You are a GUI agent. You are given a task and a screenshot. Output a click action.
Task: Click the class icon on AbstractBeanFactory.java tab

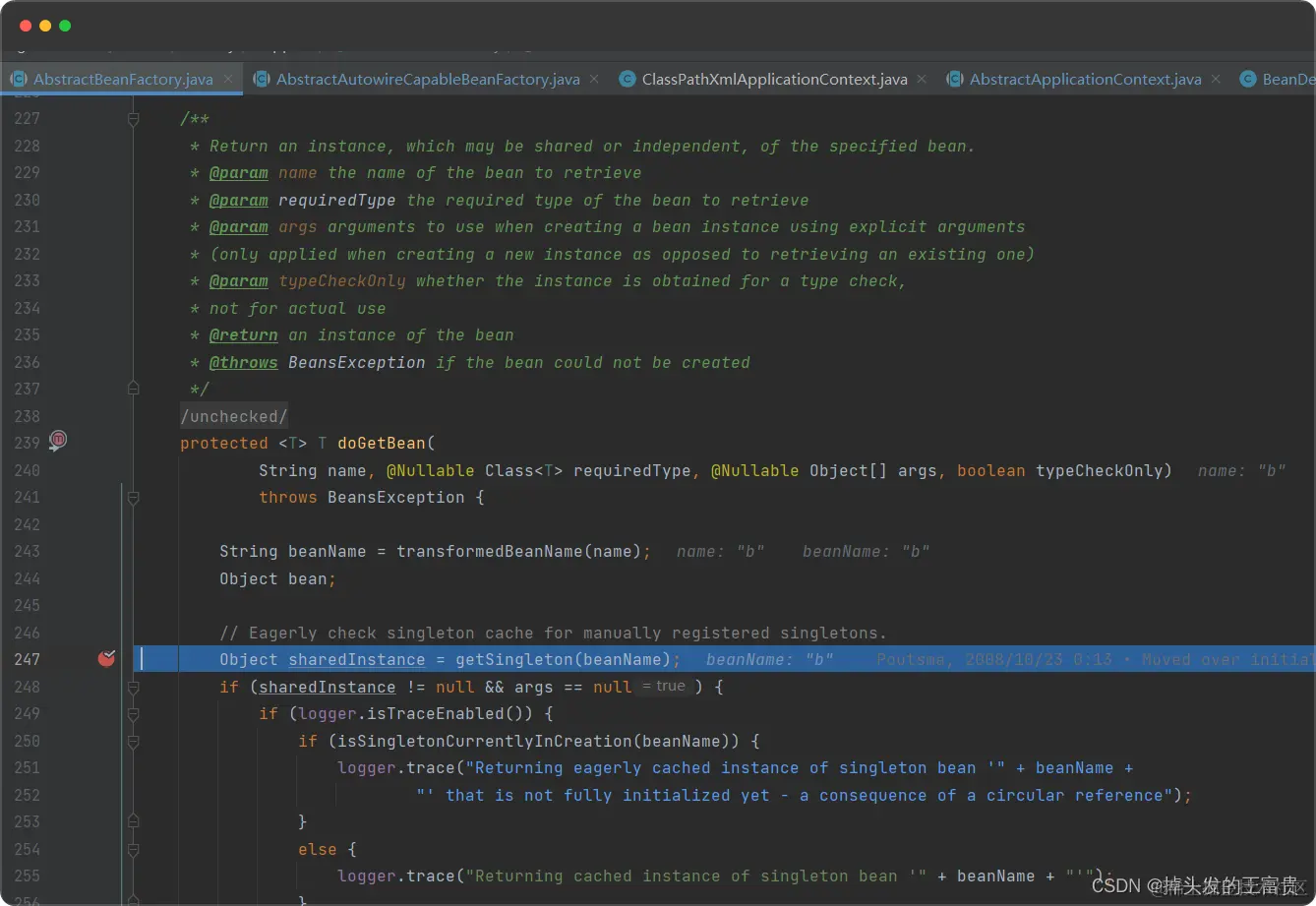18,80
